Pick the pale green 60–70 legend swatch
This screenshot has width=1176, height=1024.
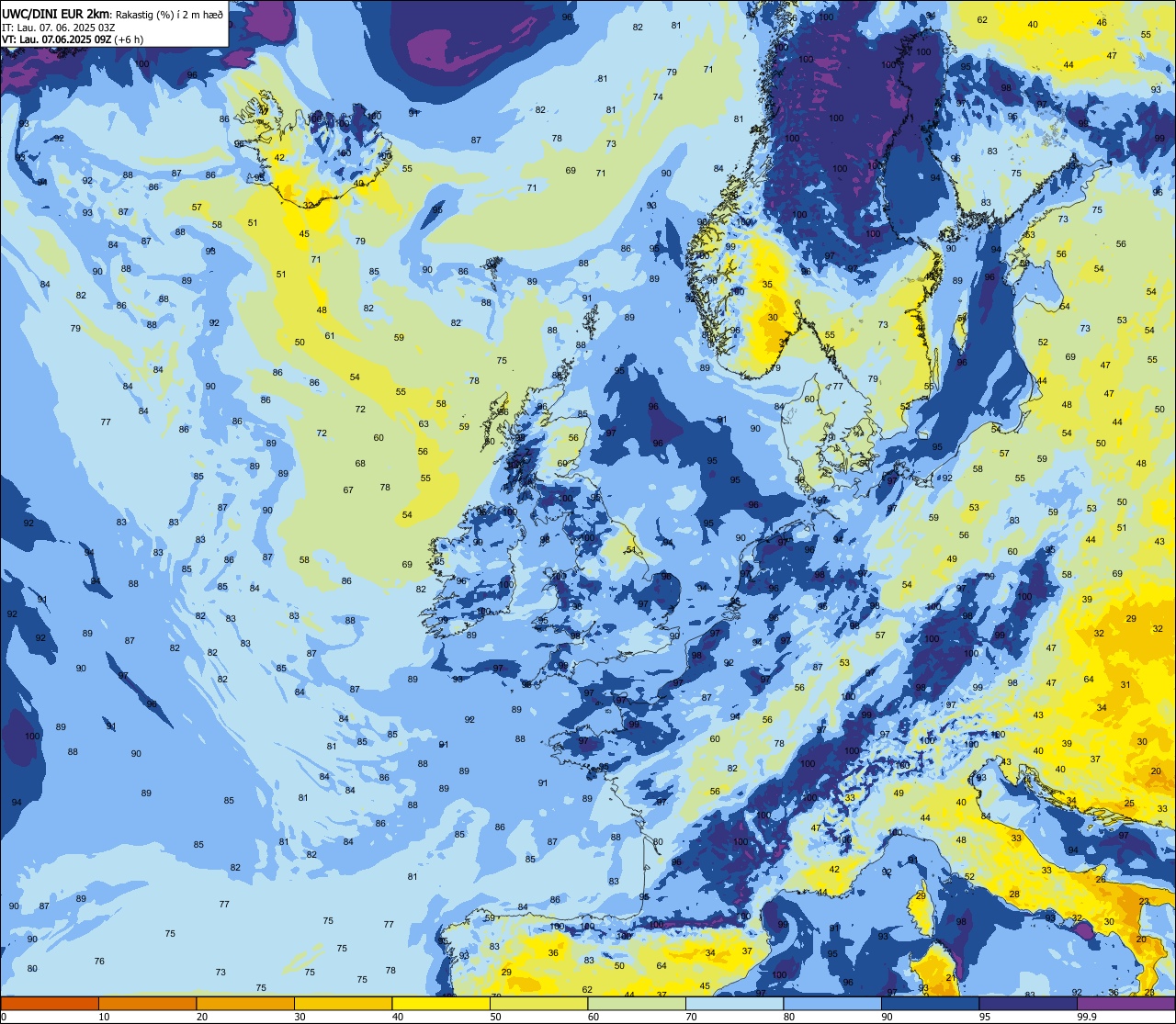(x=637, y=1003)
